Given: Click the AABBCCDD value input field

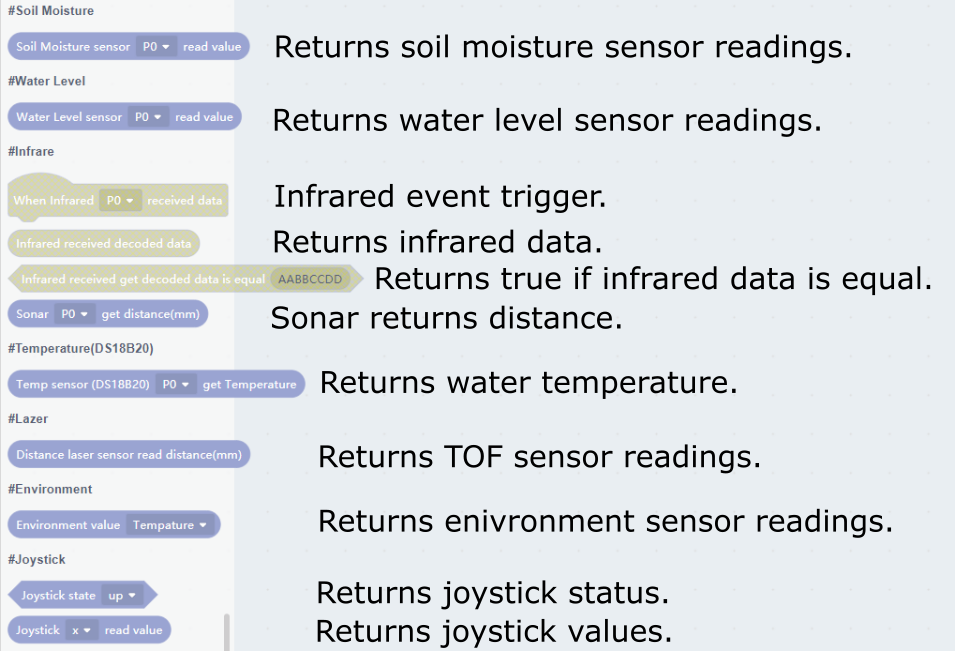Looking at the screenshot, I should tap(310, 279).
